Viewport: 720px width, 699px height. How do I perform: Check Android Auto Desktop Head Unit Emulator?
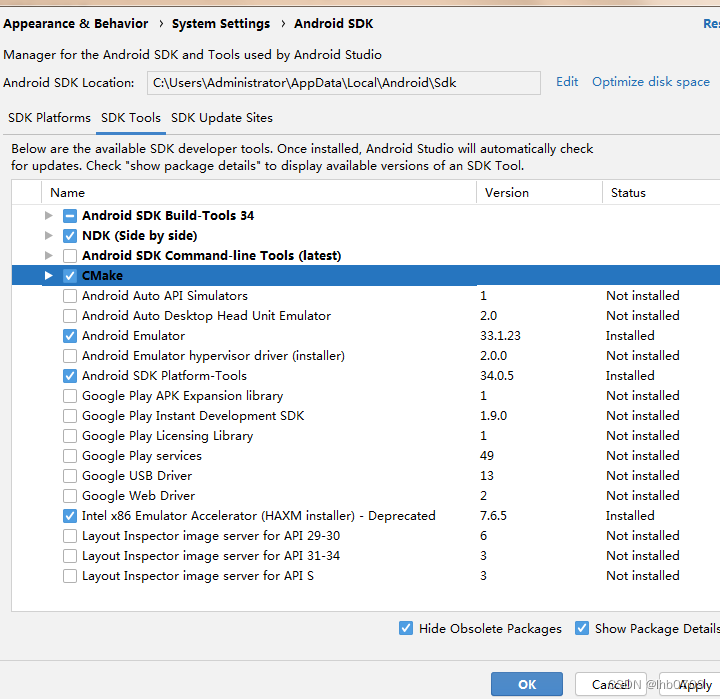coord(70,316)
